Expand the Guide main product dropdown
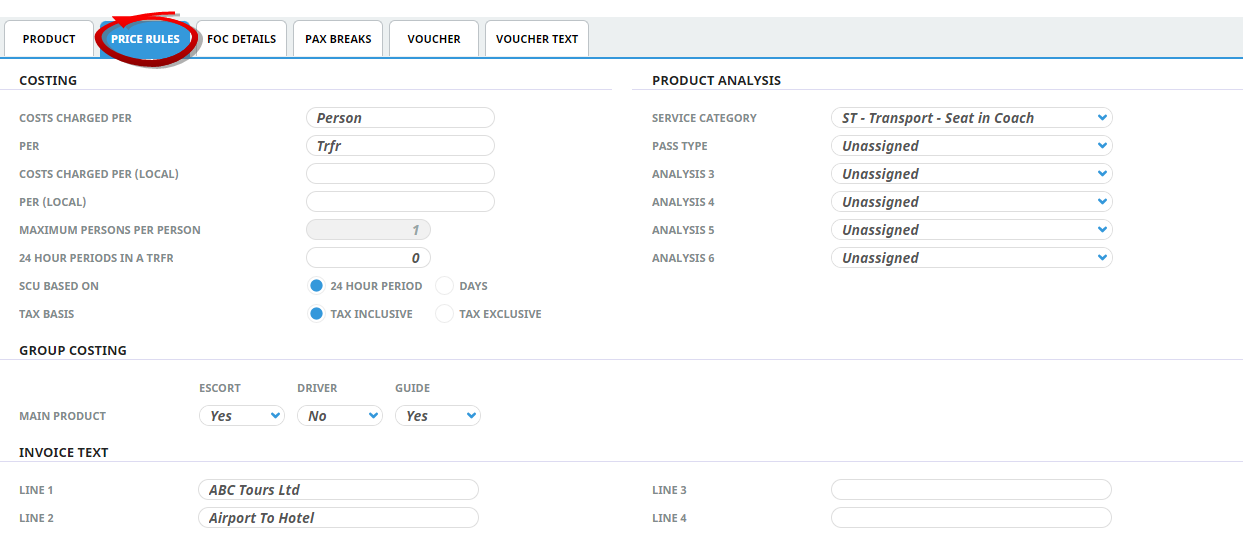This screenshot has width=1243, height=540. coord(437,416)
